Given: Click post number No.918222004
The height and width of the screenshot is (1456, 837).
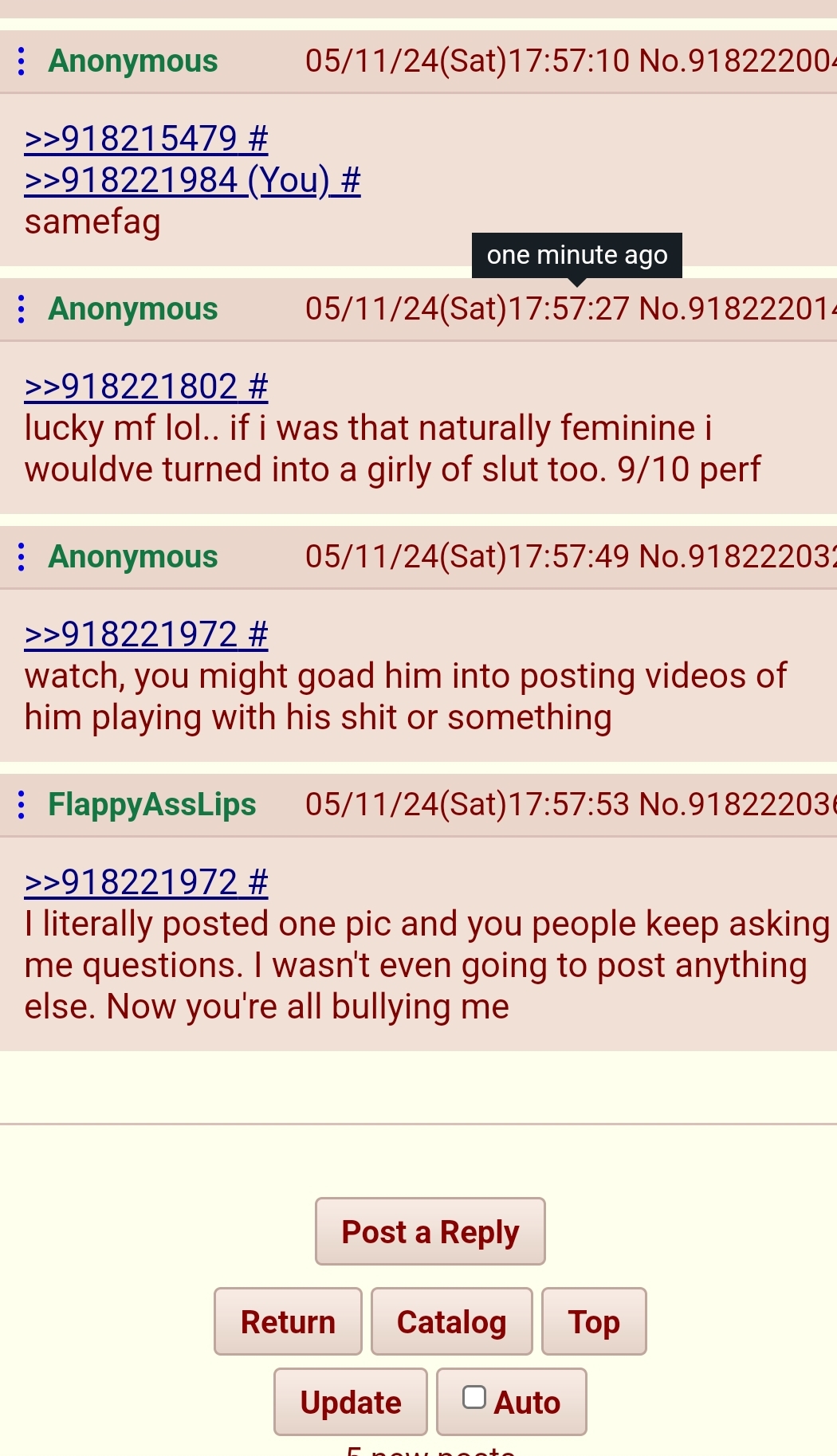Looking at the screenshot, I should pos(738,61).
